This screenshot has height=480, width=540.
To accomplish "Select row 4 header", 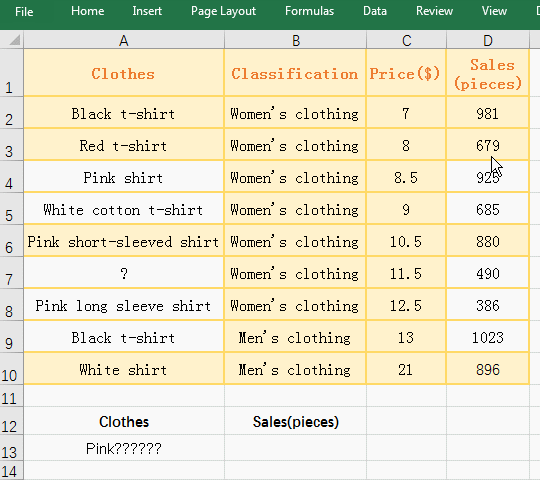I will click(x=11, y=176).
